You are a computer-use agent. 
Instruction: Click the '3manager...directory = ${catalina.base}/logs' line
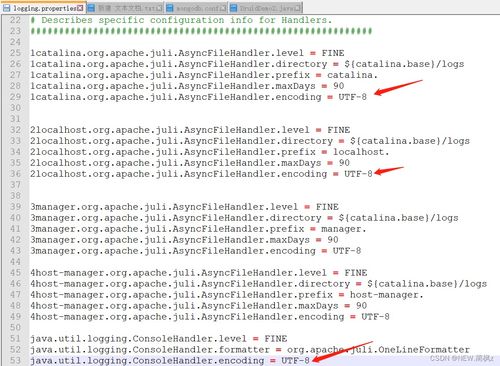tap(244, 218)
